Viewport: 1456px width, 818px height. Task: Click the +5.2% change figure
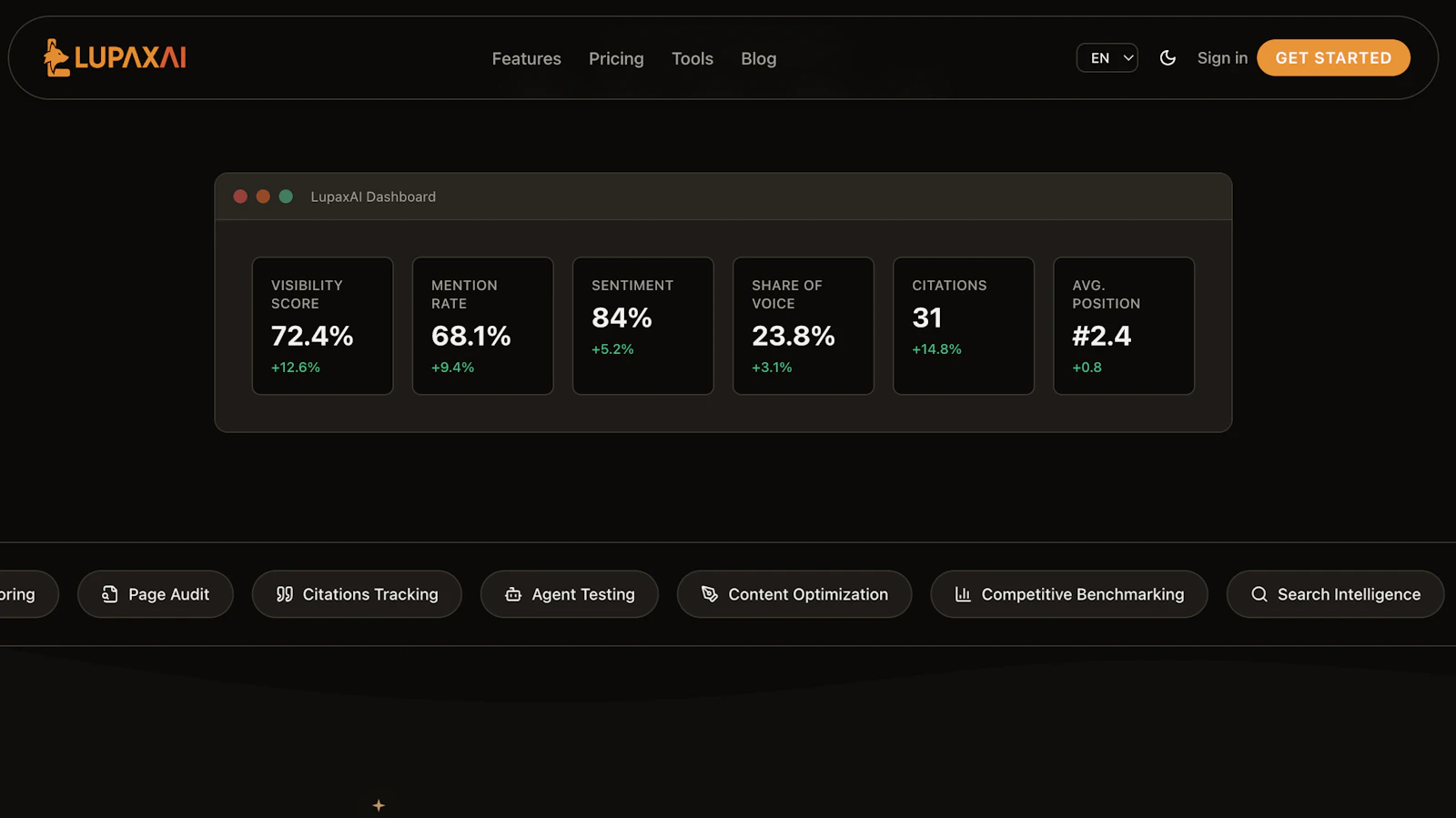pyautogui.click(x=612, y=349)
